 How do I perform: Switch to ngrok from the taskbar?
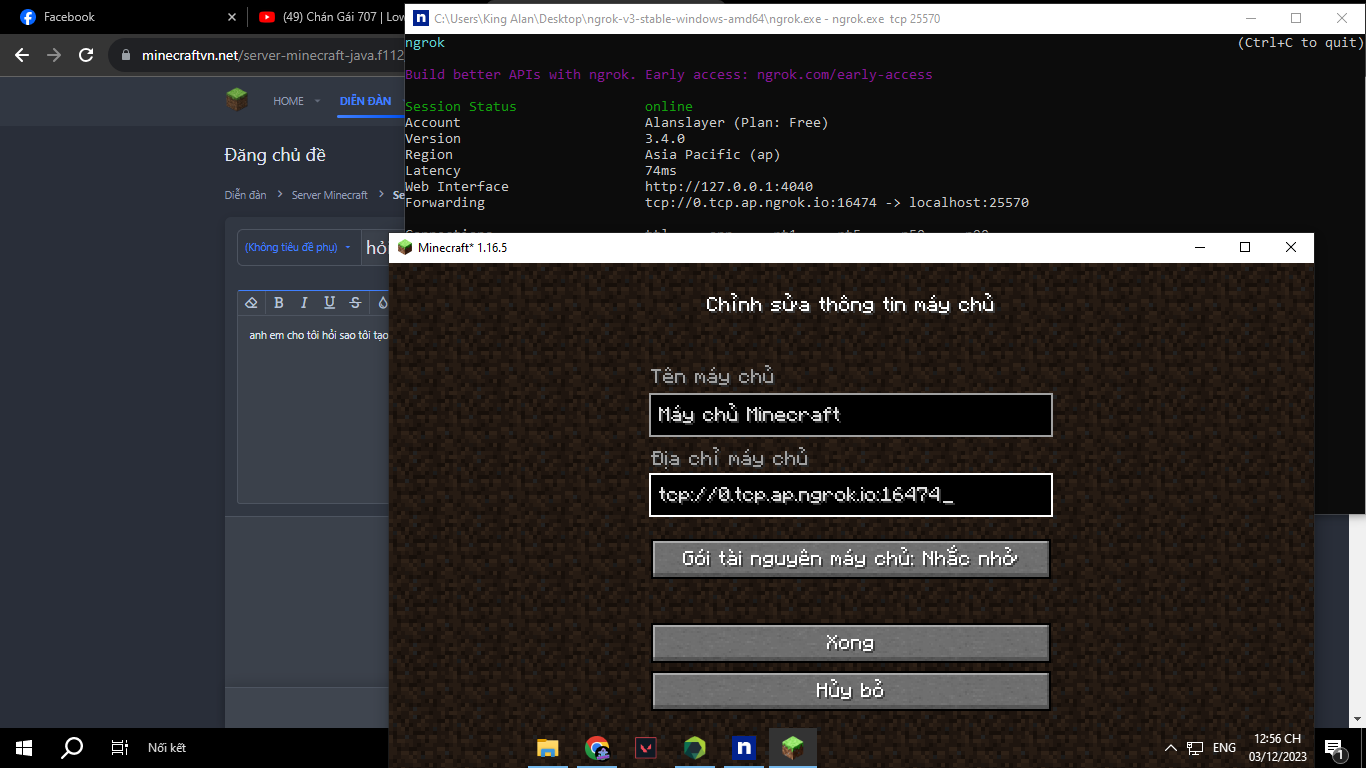[744, 748]
